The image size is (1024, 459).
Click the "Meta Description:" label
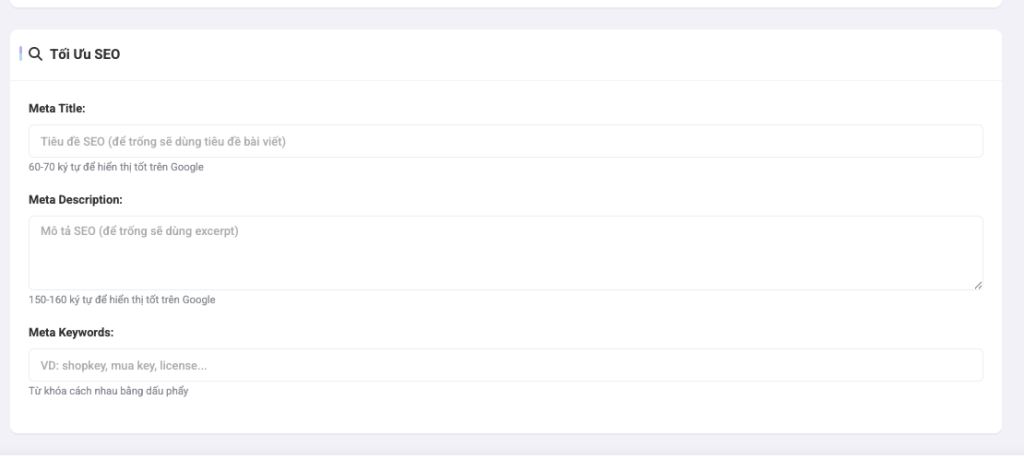click(75, 200)
